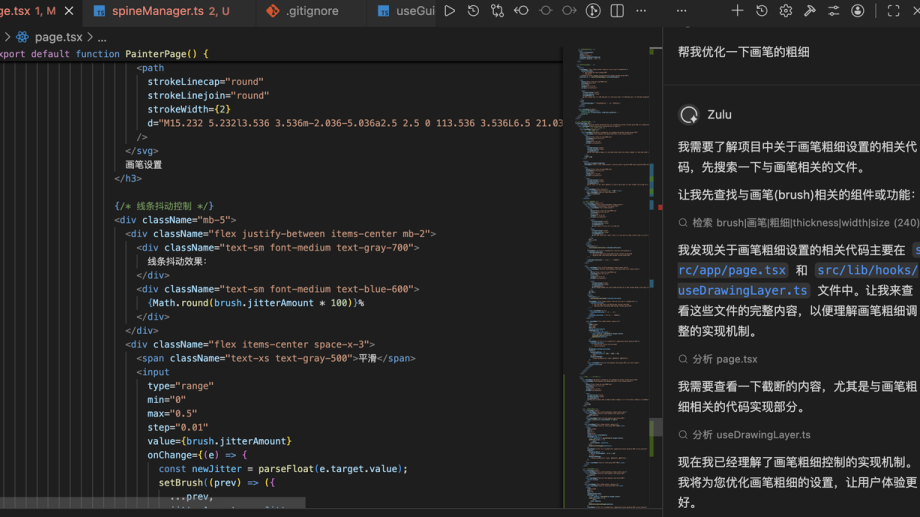Open the user account profile icon
This screenshot has width=920, height=517.
(x=857, y=11)
